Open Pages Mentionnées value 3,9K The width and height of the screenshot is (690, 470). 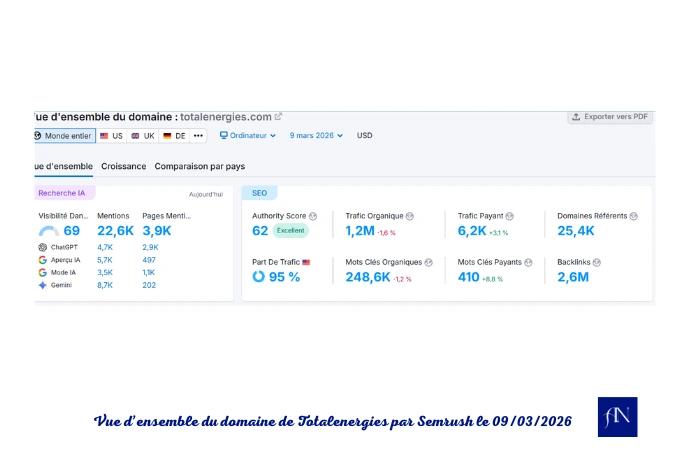pyautogui.click(x=157, y=231)
